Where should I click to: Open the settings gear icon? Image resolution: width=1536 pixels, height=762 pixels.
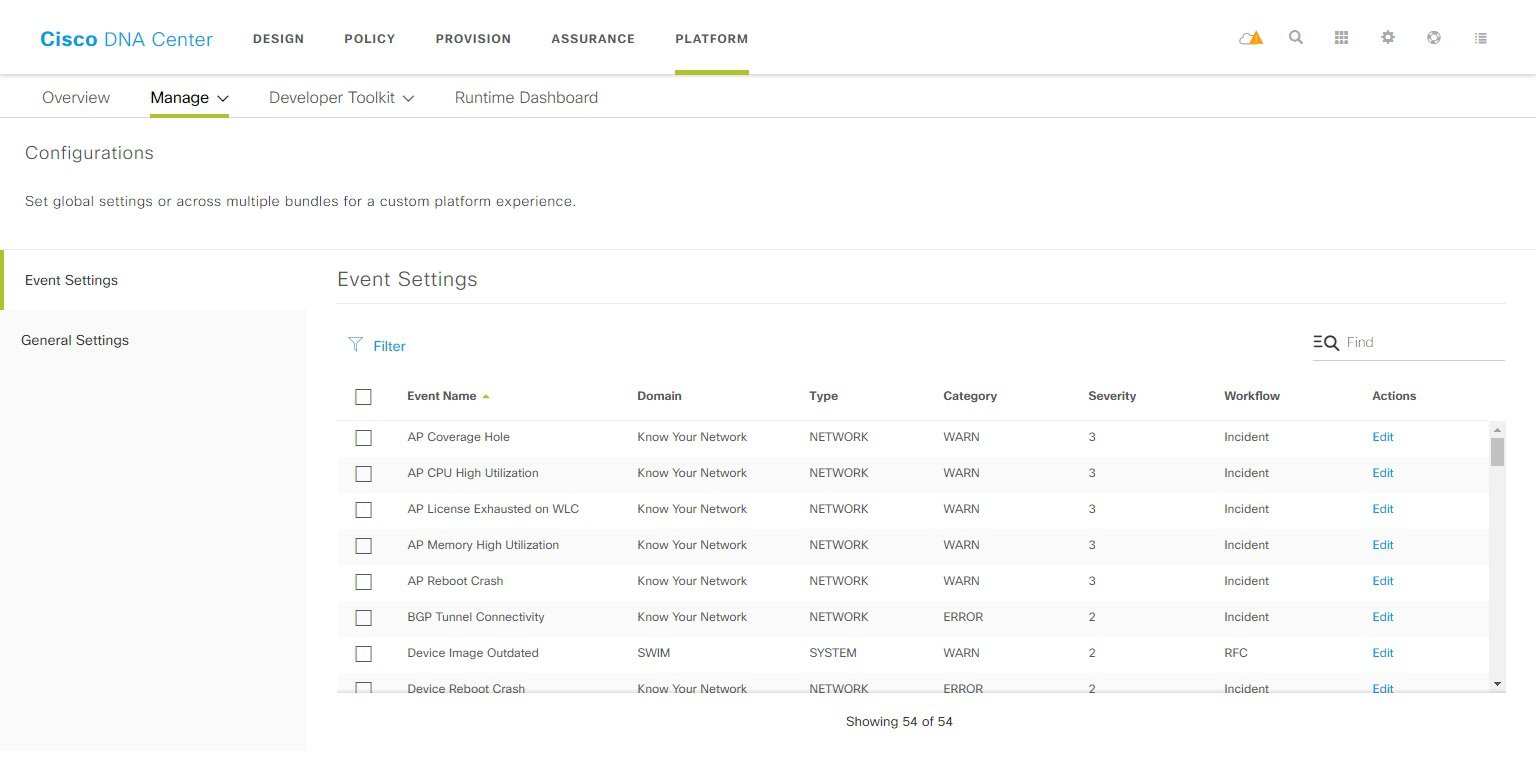[1388, 38]
